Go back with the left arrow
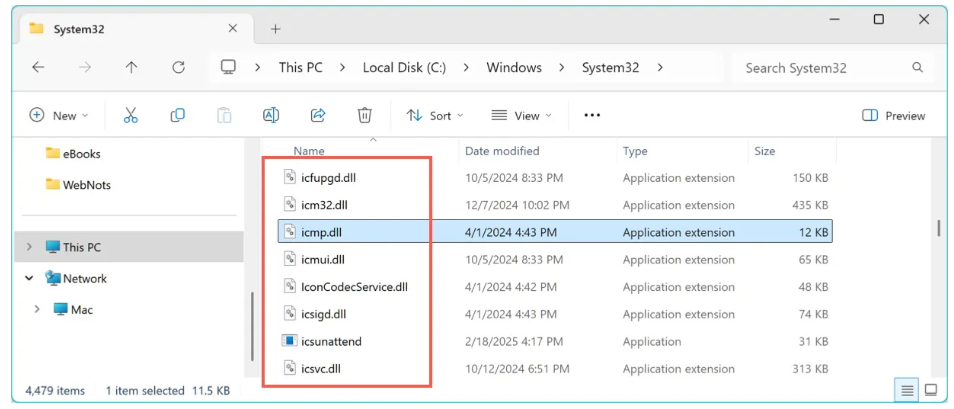Image resolution: width=954 pixels, height=409 pixels. (x=38, y=68)
